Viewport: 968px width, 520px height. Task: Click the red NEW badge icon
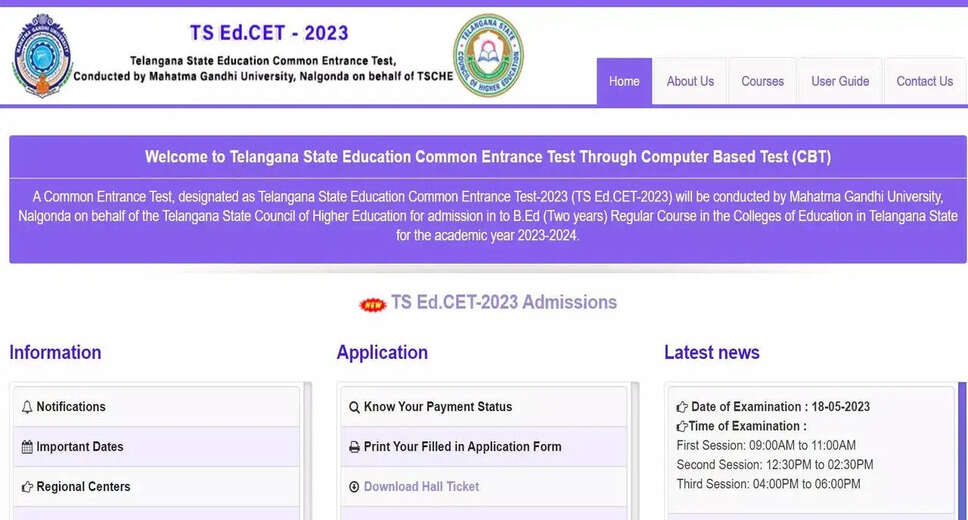(x=373, y=304)
